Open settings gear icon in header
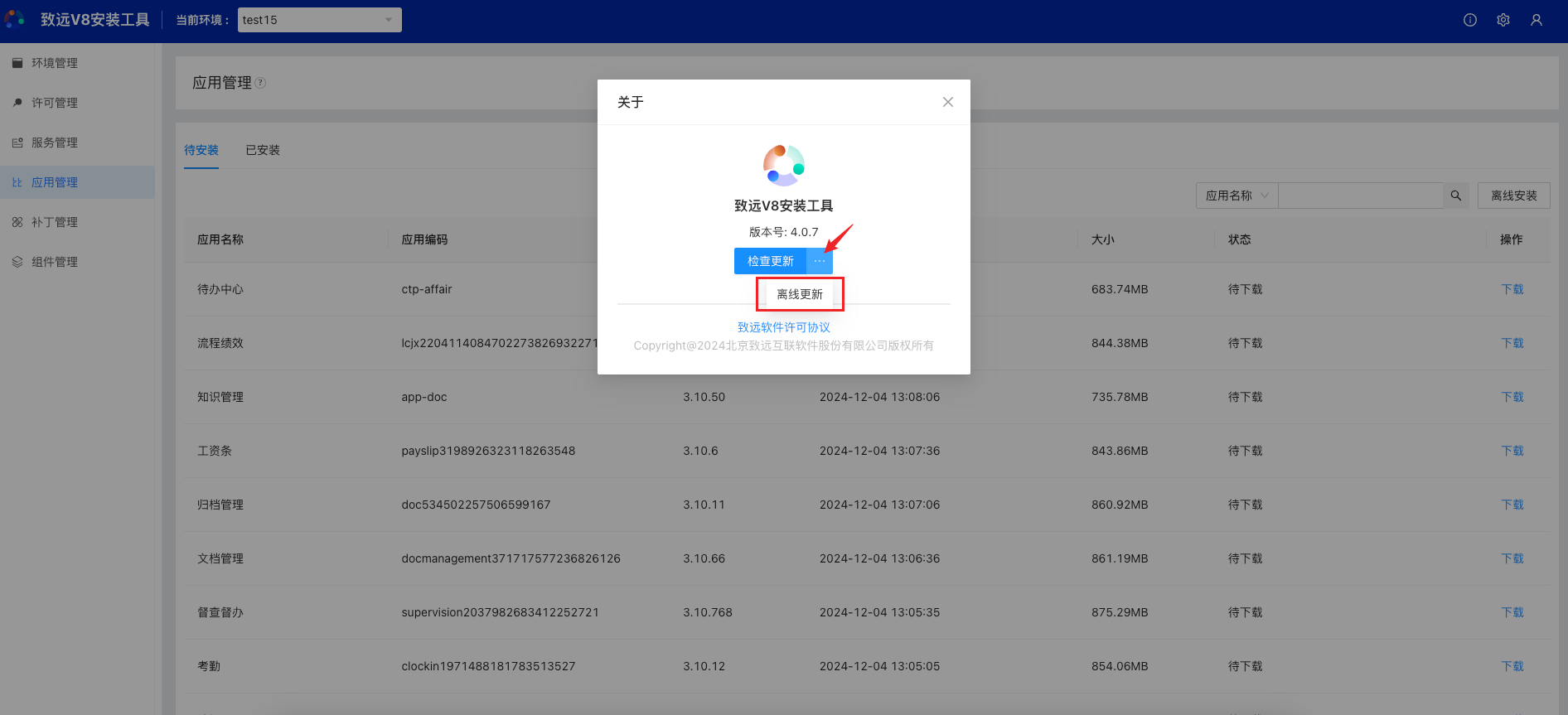 (1503, 20)
